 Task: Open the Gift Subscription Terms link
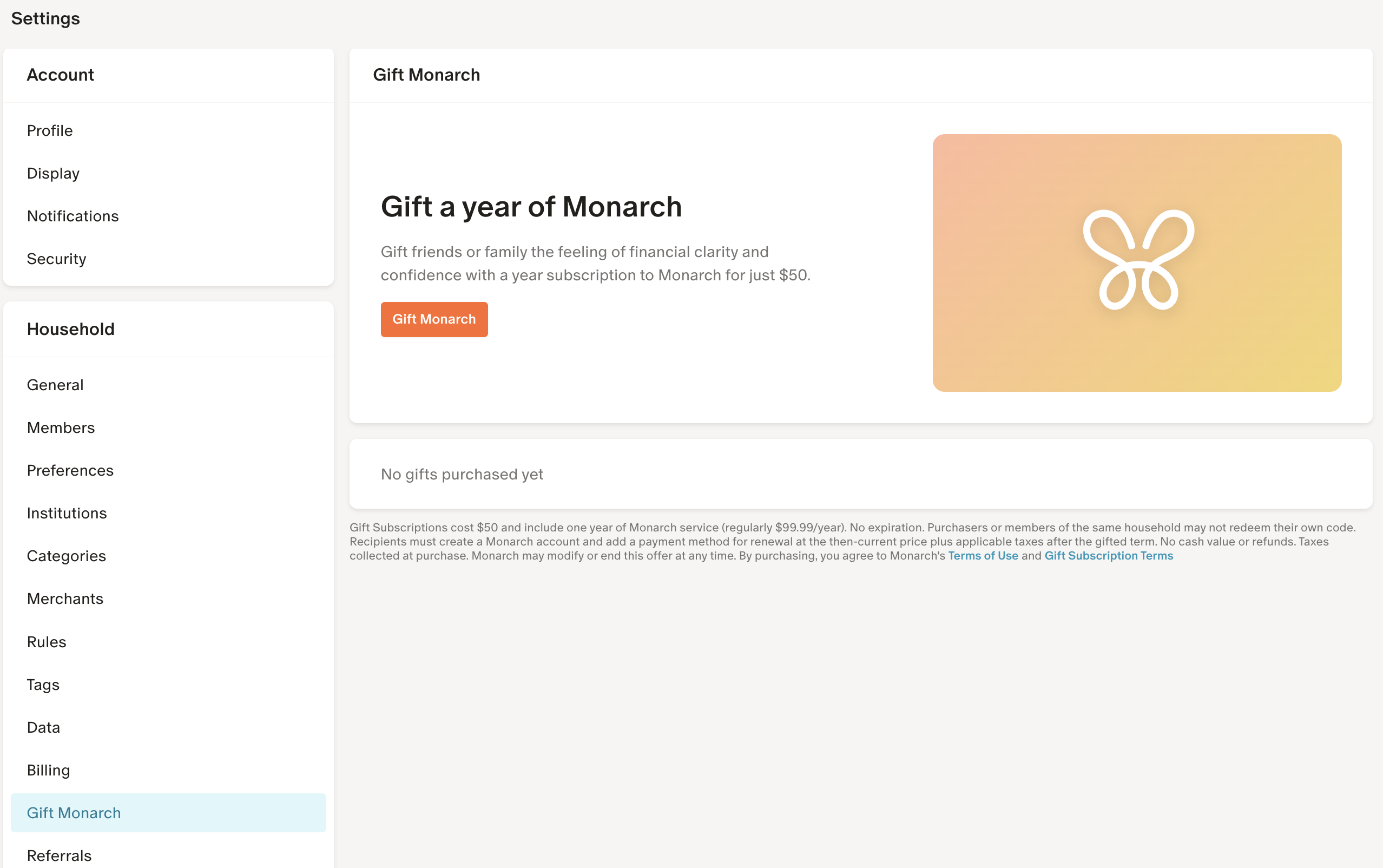pyautogui.click(x=1108, y=556)
